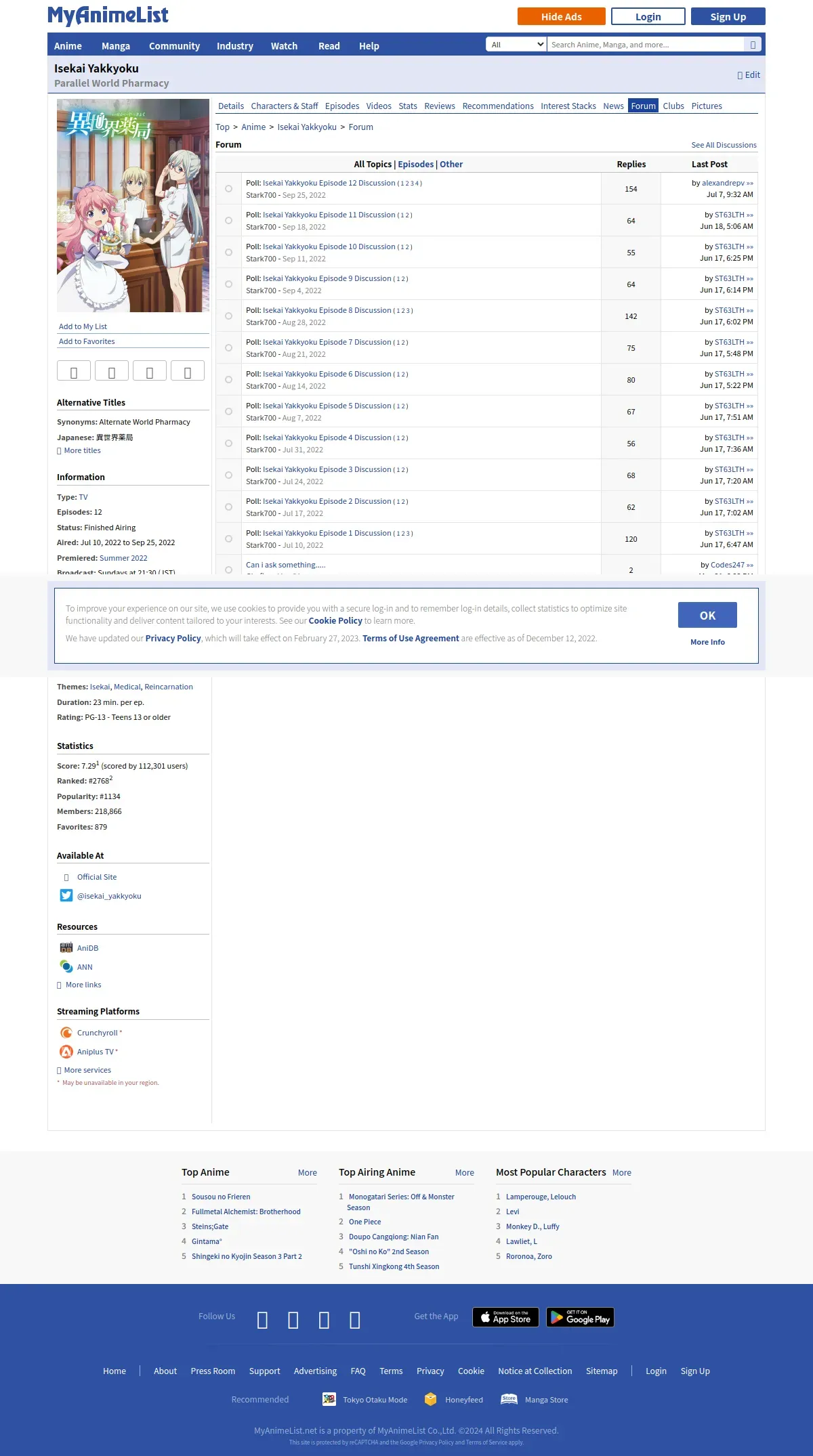Open the Google Play download badge
This screenshot has height=1456, width=813.
point(581,1317)
